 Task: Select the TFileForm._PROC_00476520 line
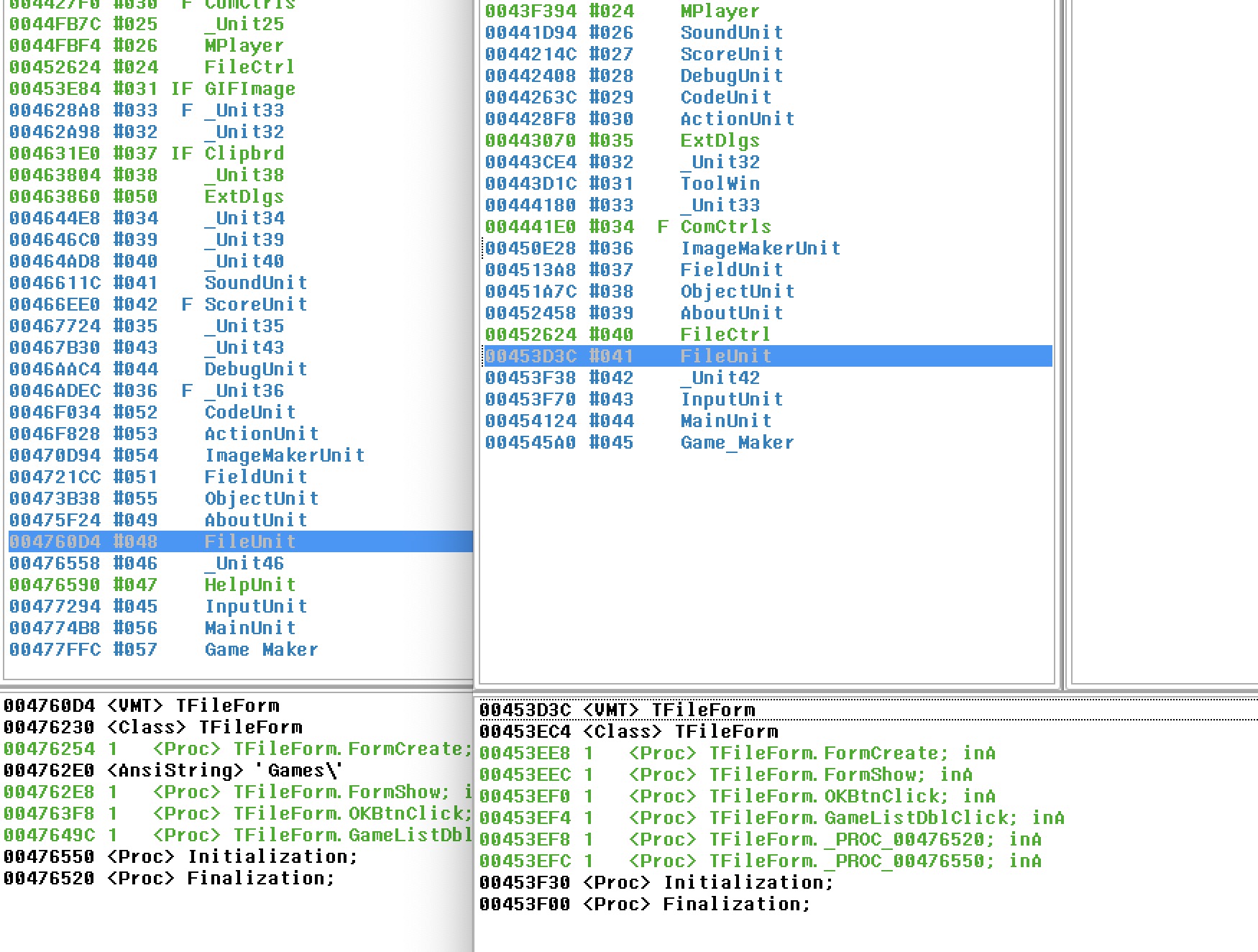[761, 839]
